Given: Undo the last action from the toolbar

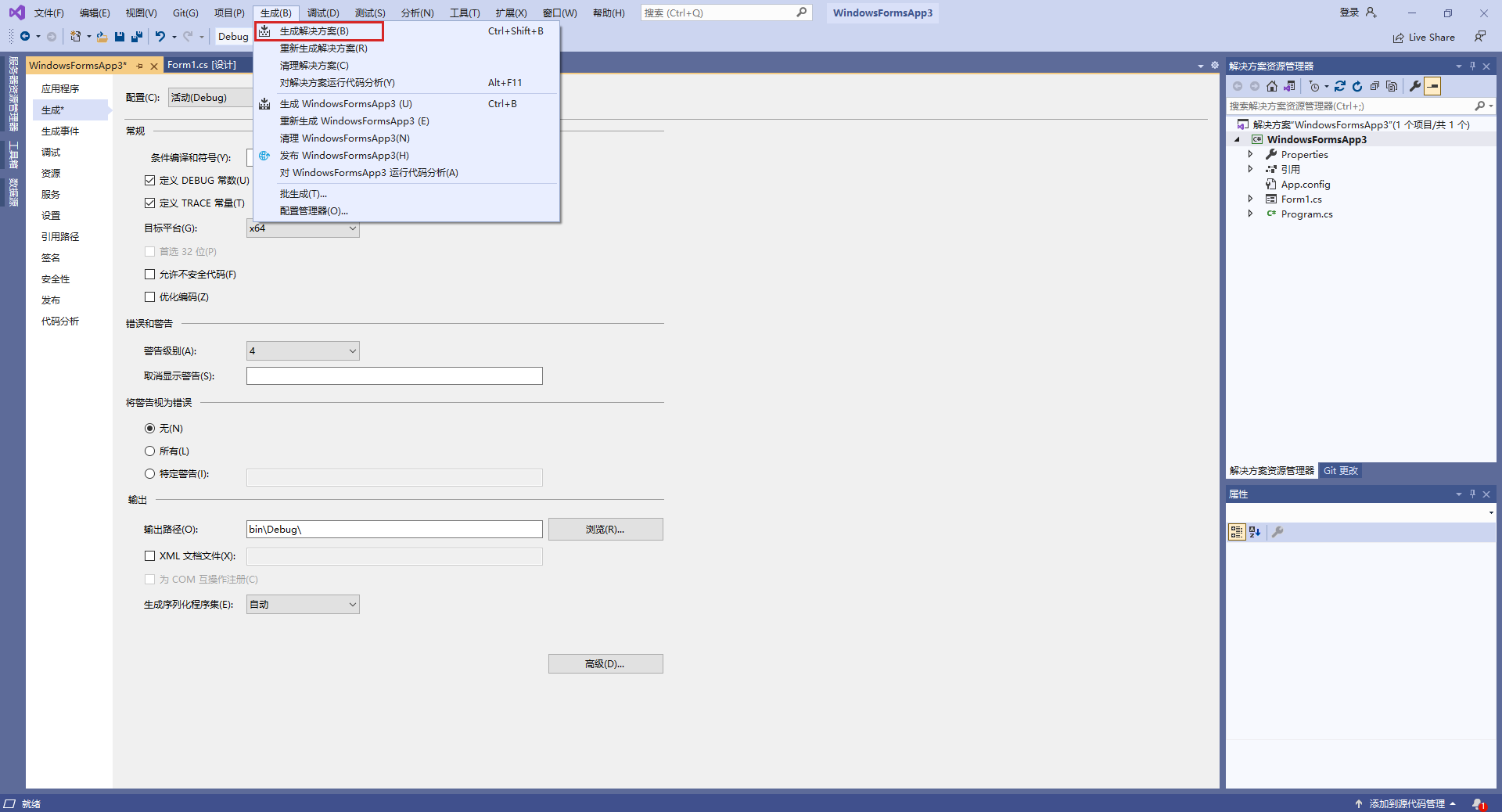Looking at the screenshot, I should tap(160, 36).
